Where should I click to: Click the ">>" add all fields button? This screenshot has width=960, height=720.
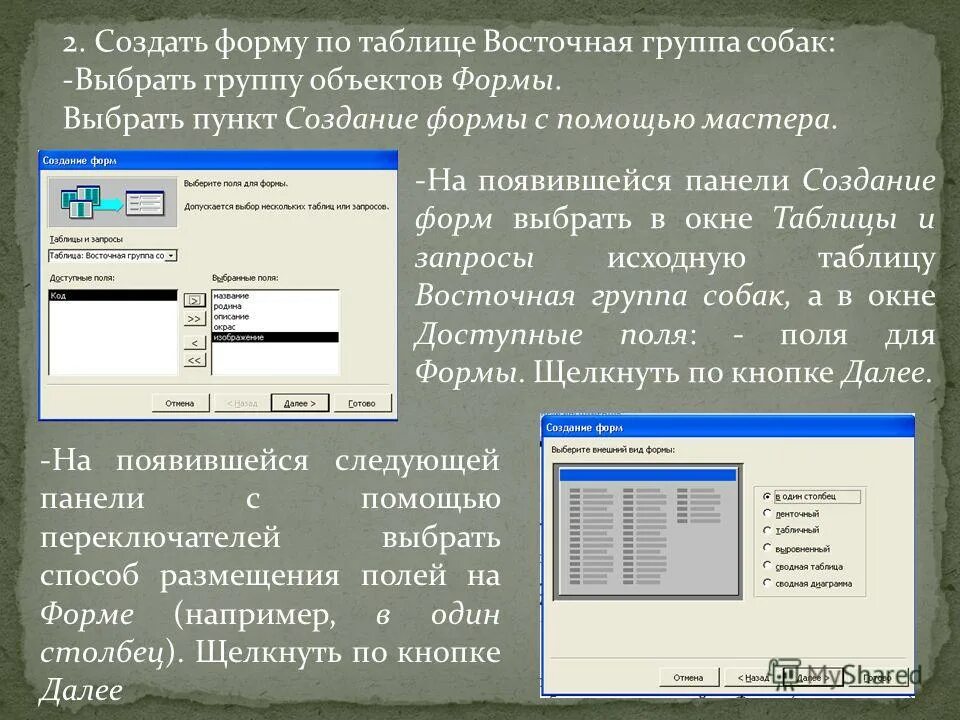[x=194, y=317]
